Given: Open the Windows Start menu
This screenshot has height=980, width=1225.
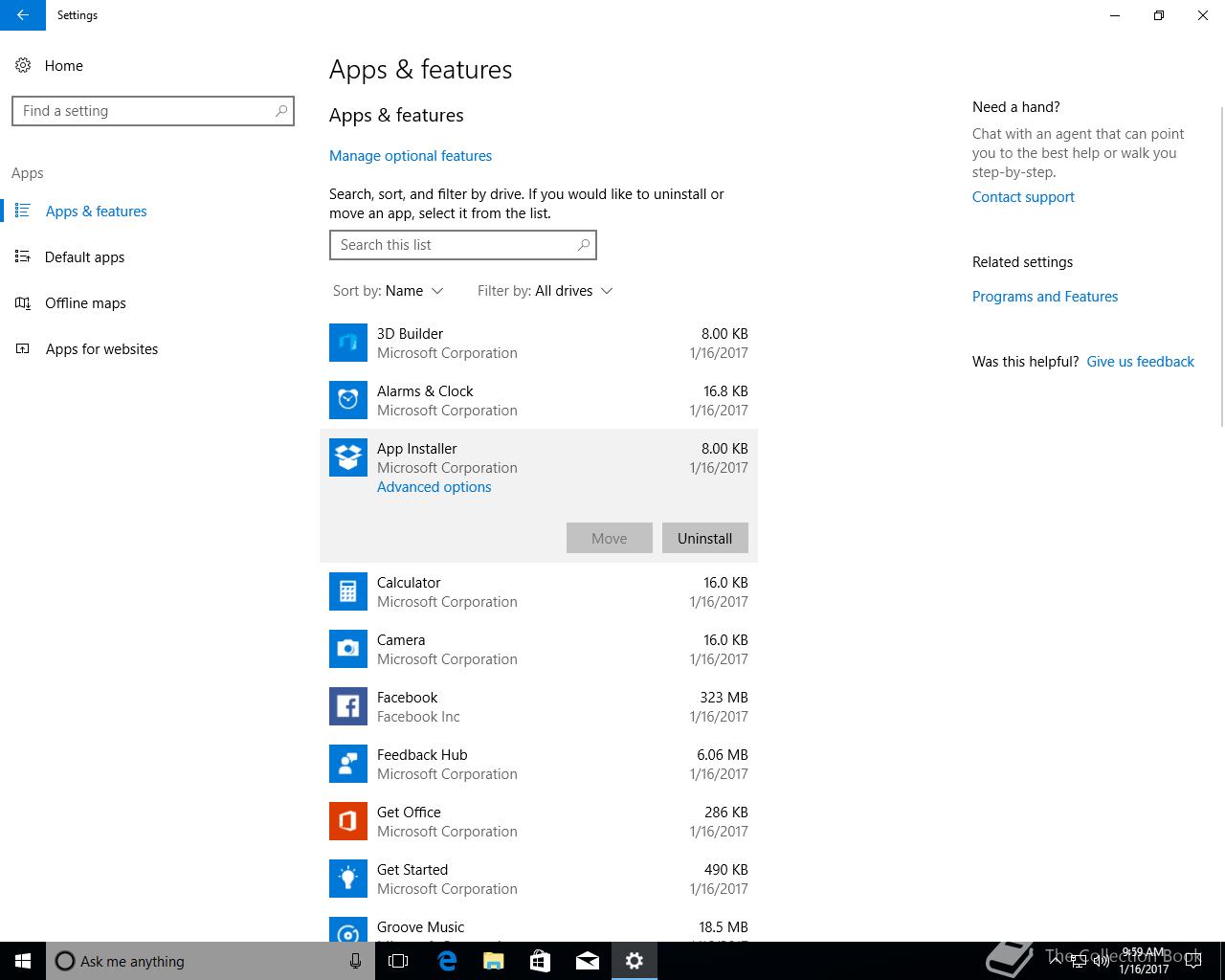Looking at the screenshot, I should 23,961.
